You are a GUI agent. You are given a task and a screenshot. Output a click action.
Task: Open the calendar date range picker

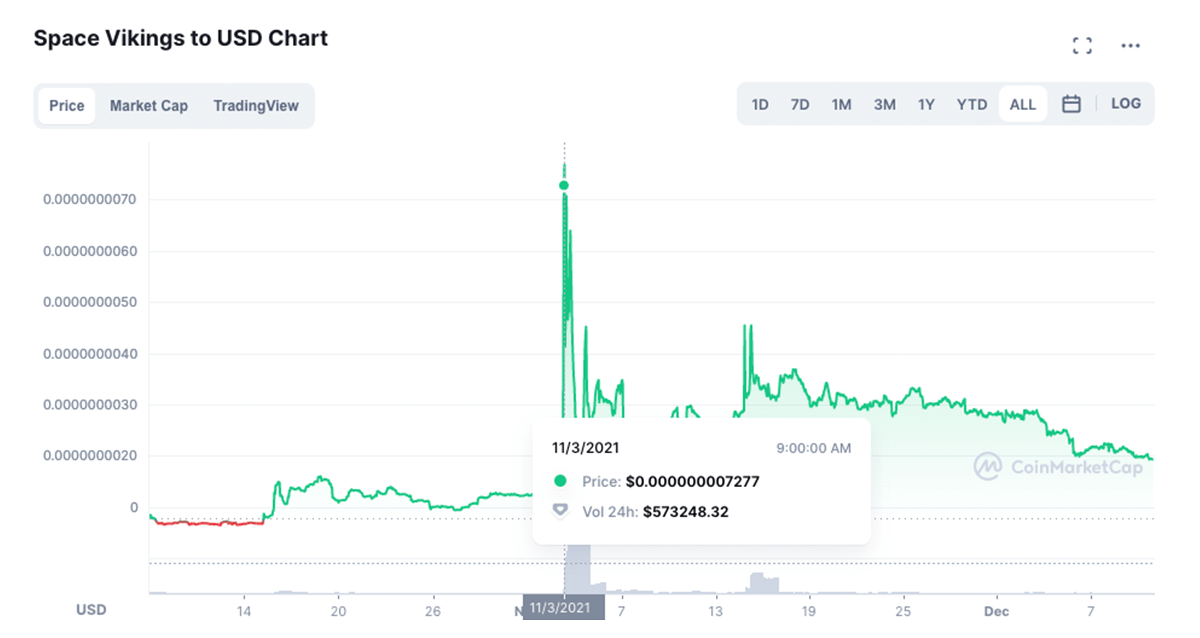[x=1071, y=104]
